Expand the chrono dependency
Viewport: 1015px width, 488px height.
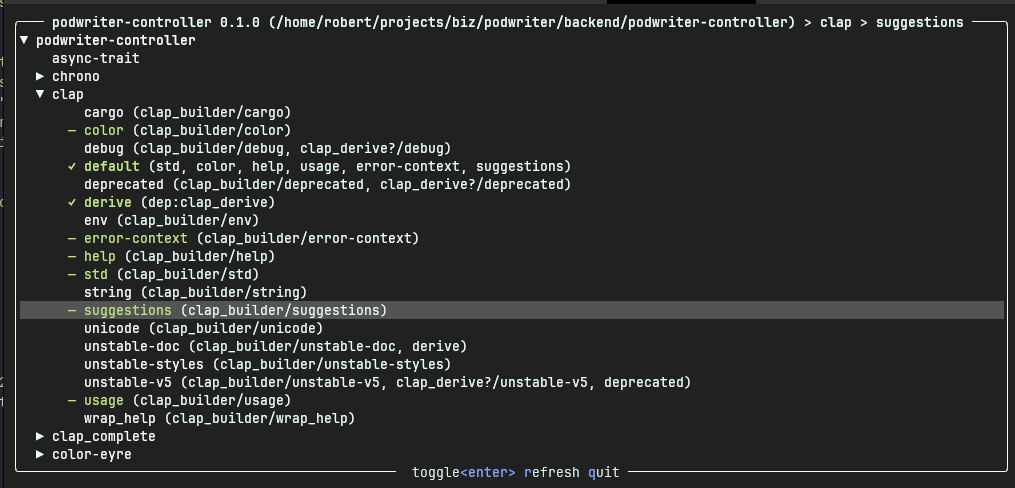click(x=40, y=76)
